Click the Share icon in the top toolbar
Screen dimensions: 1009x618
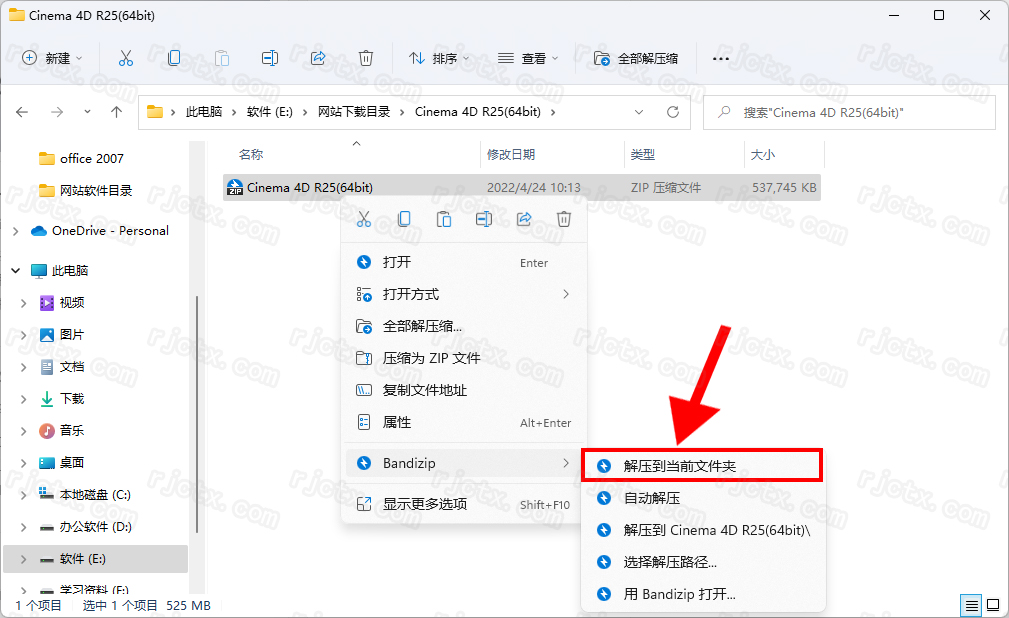(318, 58)
